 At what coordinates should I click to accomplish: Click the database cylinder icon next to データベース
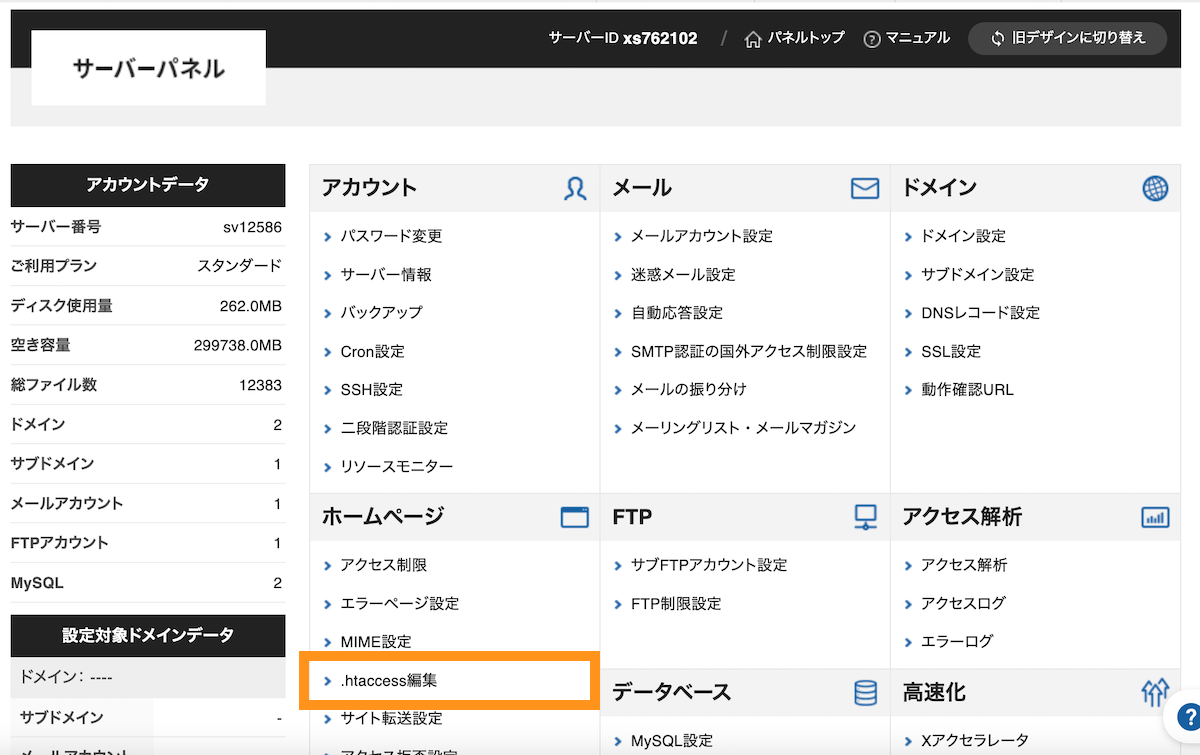(x=864, y=692)
